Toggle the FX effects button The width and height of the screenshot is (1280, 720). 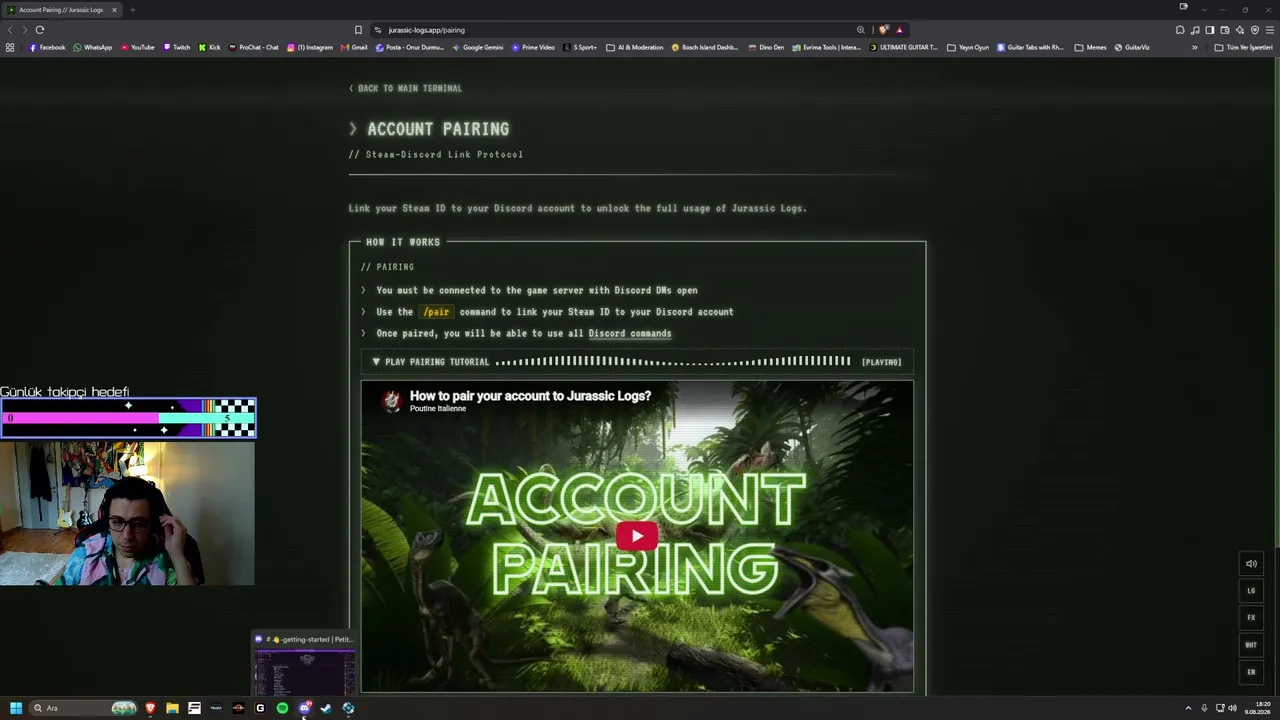pos(1251,618)
